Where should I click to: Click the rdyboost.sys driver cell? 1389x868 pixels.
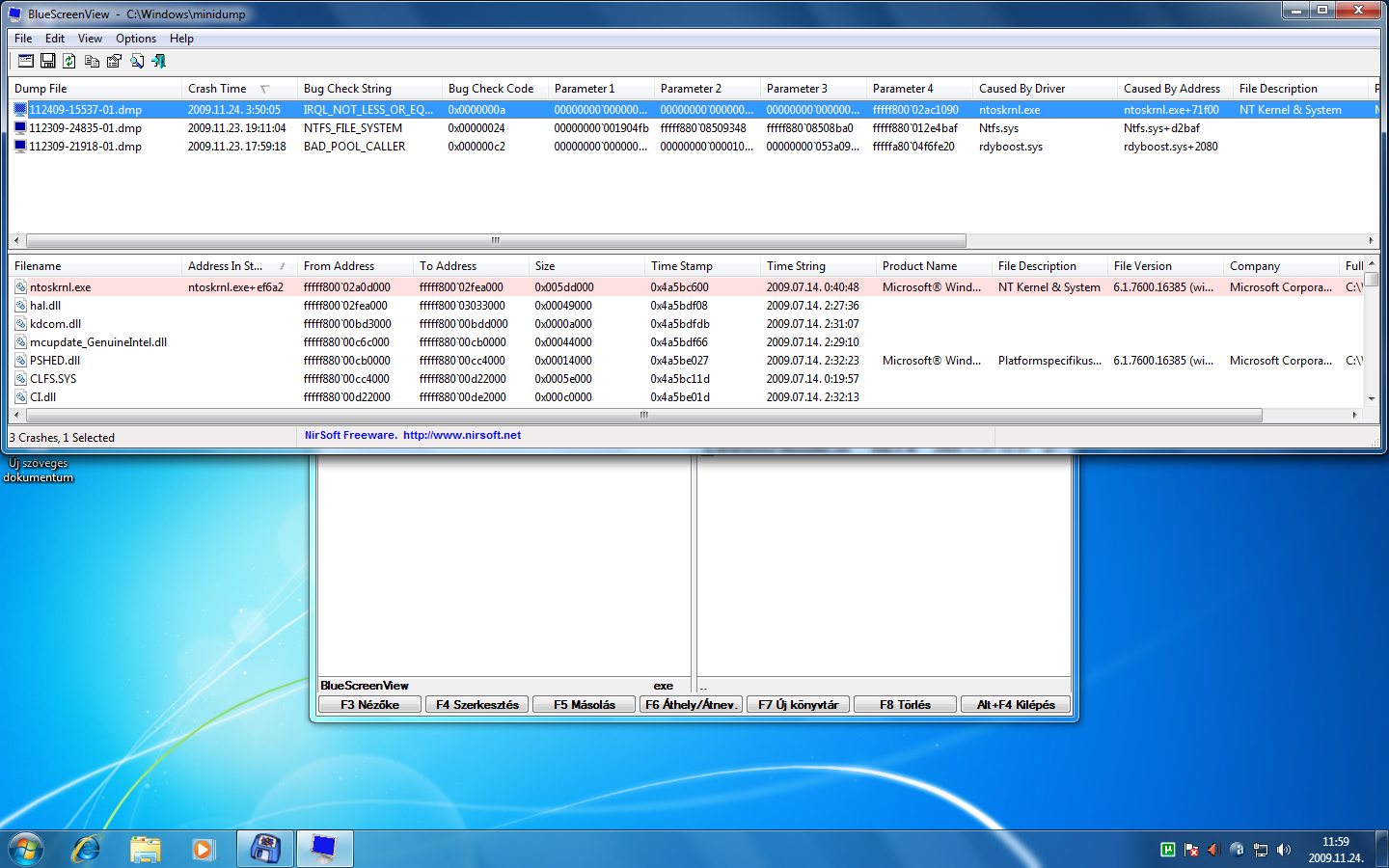(1011, 147)
